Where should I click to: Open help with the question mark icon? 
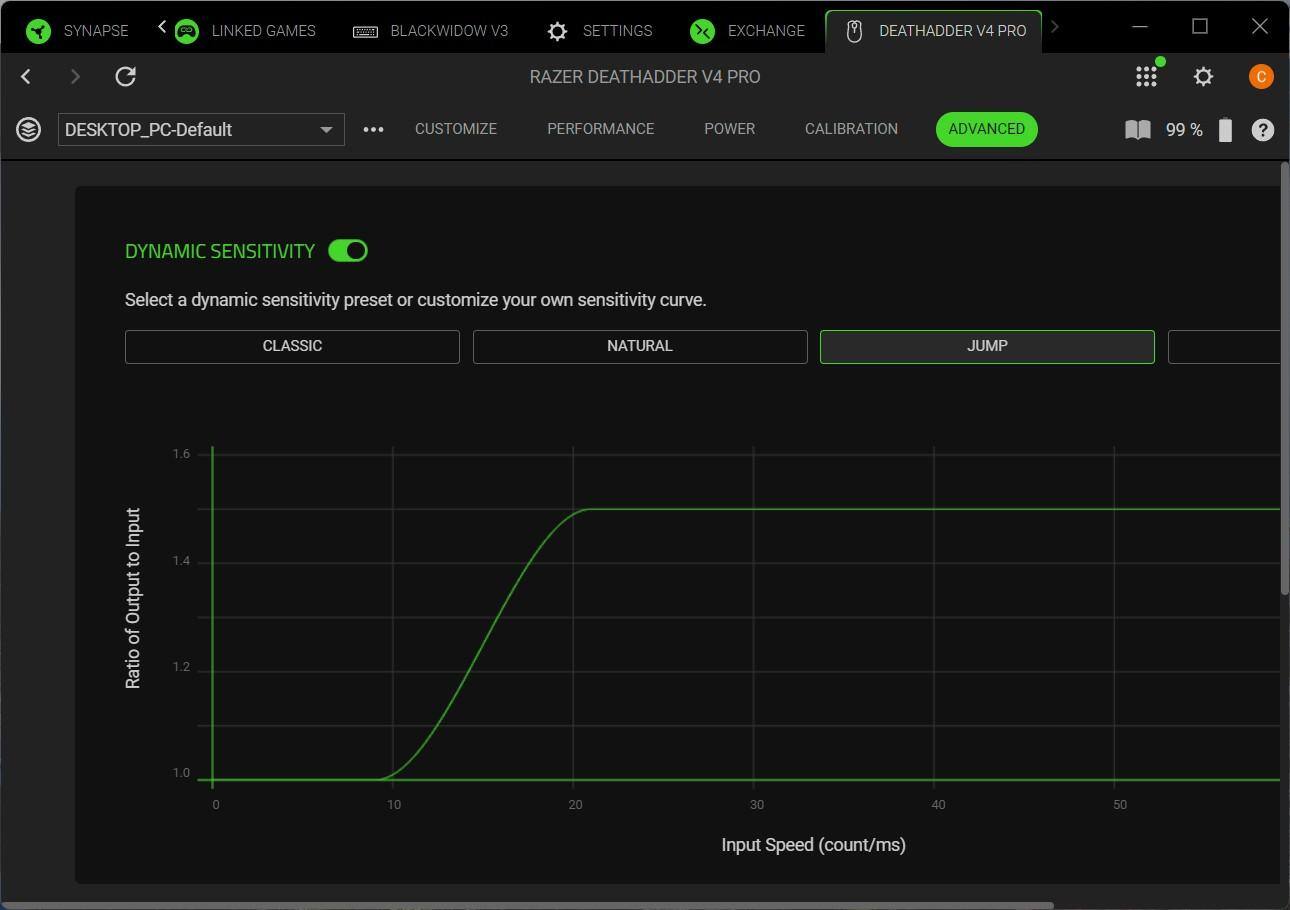(x=1262, y=130)
